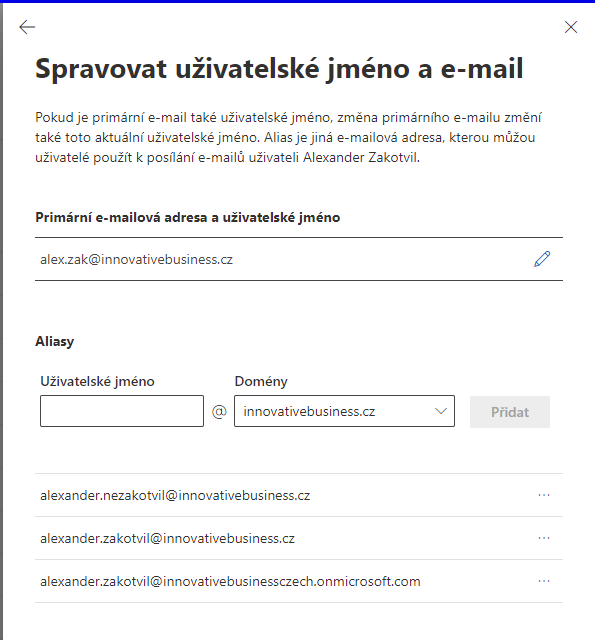This screenshot has height=640, width=595.
Task: Click the Domény field label
Action: tap(261, 382)
